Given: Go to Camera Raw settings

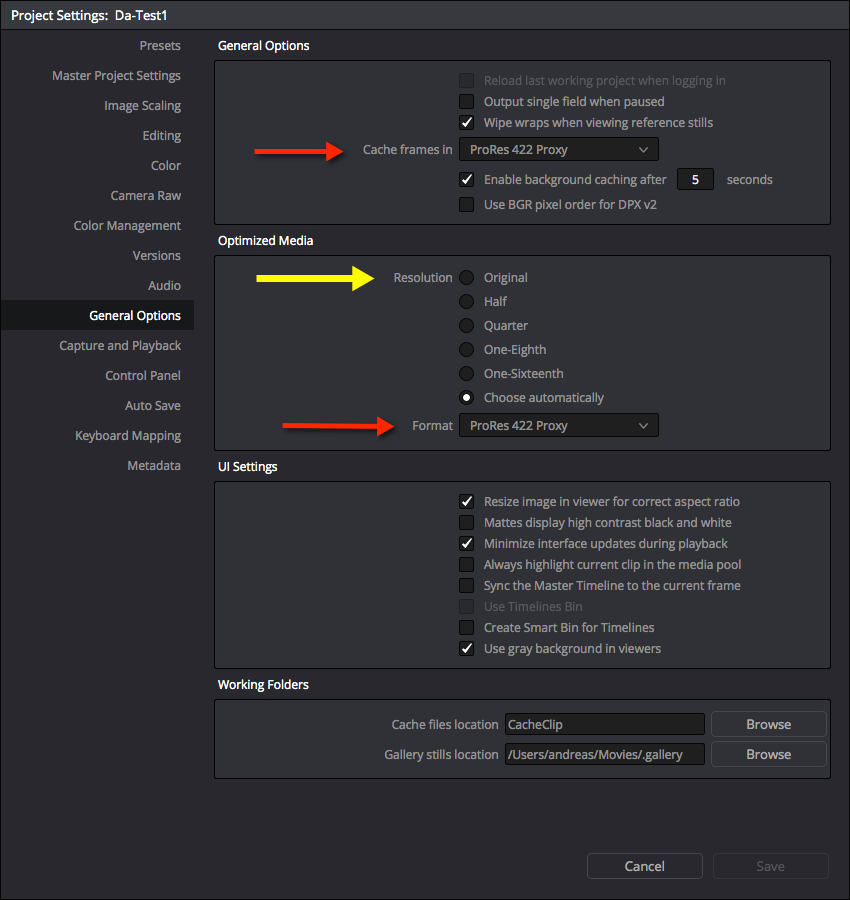Looking at the screenshot, I should point(145,196).
